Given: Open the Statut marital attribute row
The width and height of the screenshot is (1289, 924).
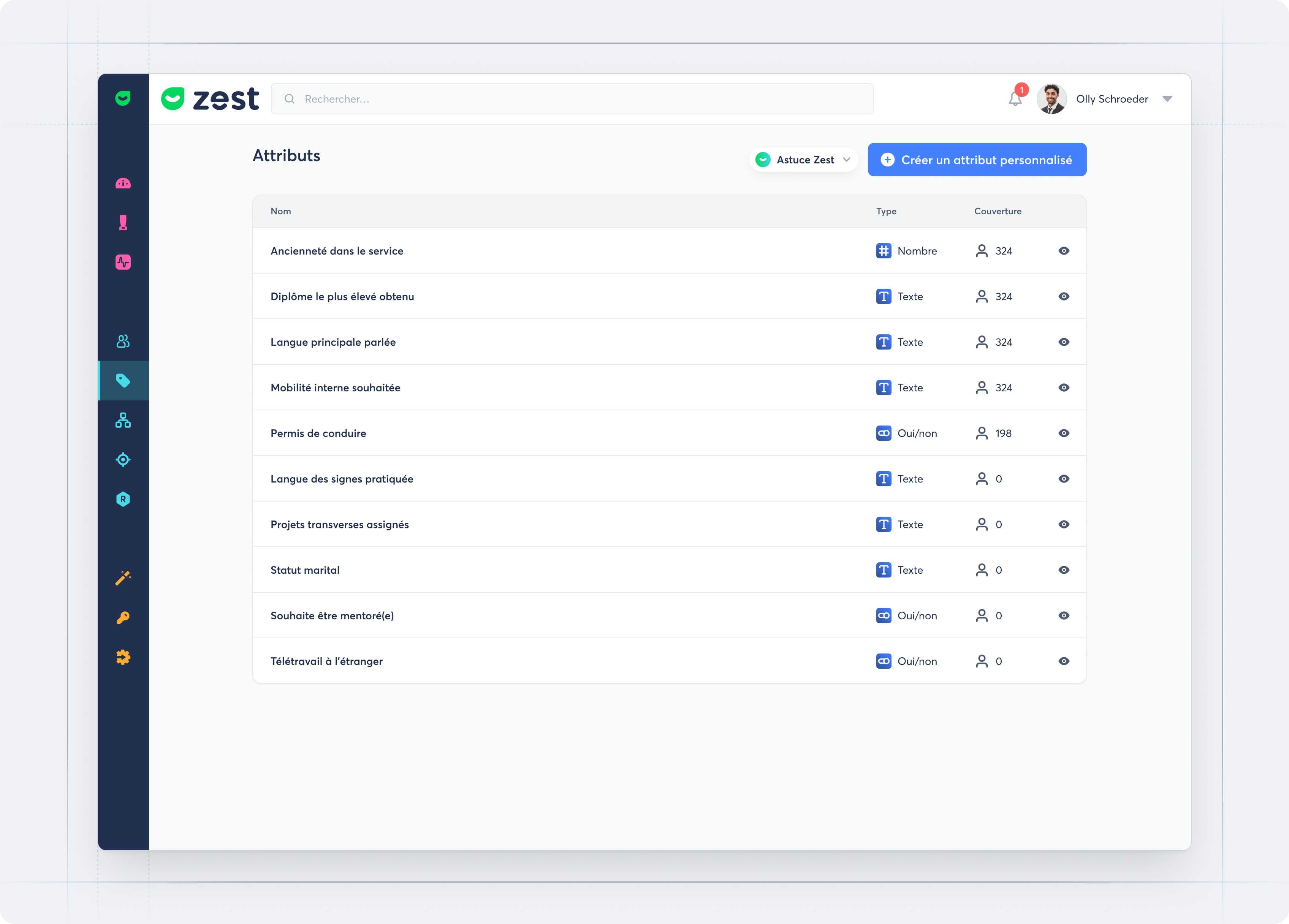Looking at the screenshot, I should 305,570.
